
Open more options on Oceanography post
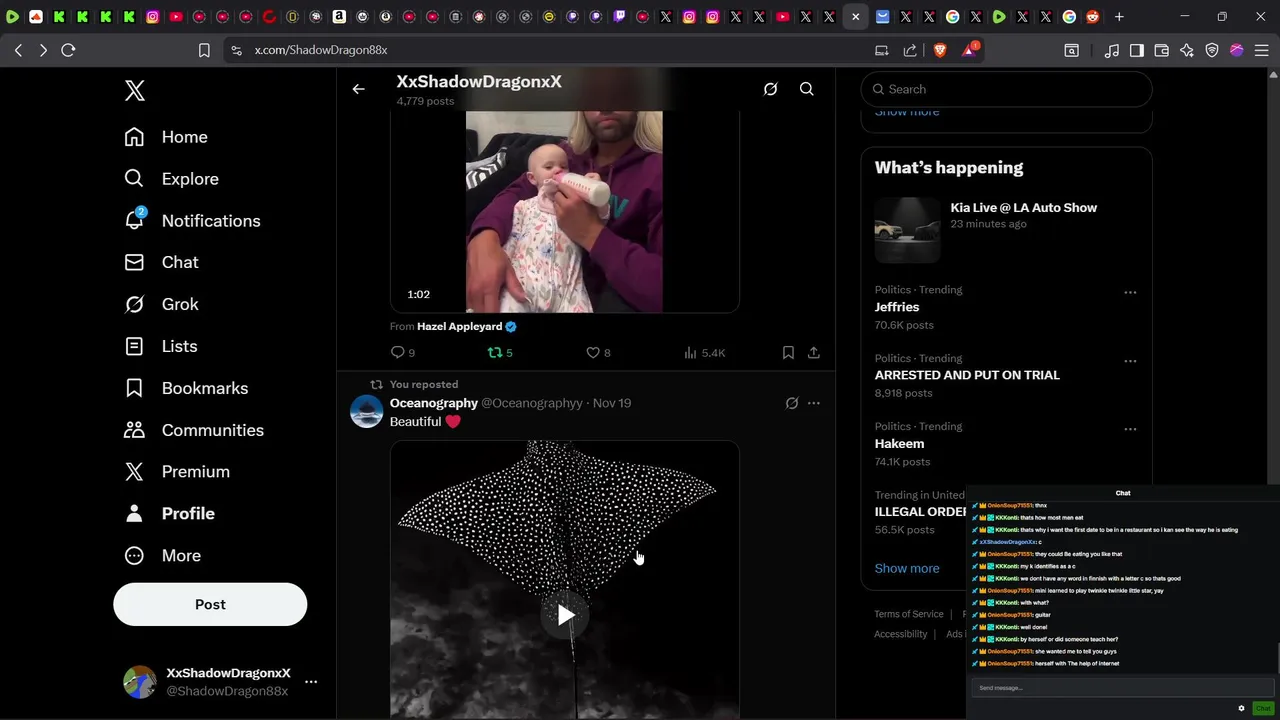click(x=814, y=403)
